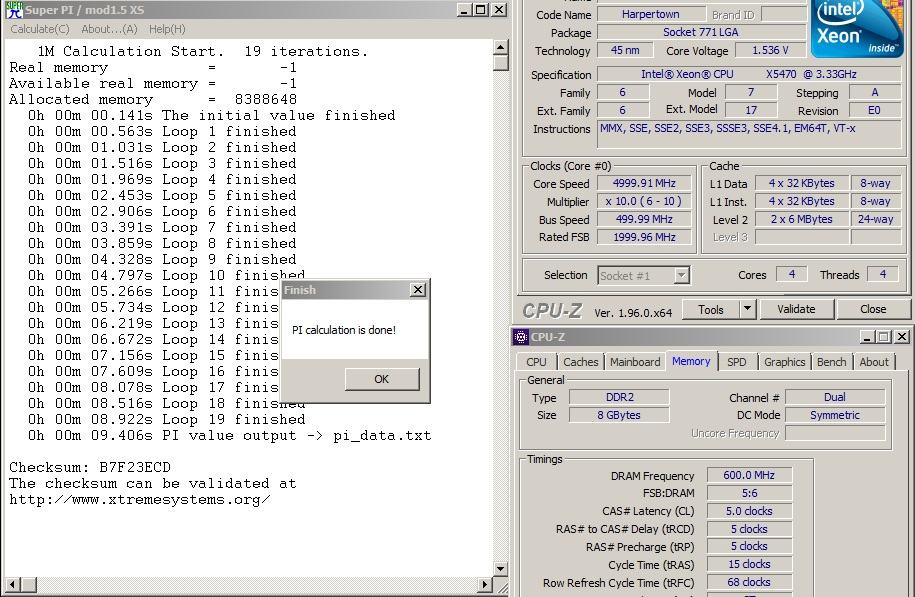Click the Multiplier value x 10.0 (6 - 10)

[644, 201]
